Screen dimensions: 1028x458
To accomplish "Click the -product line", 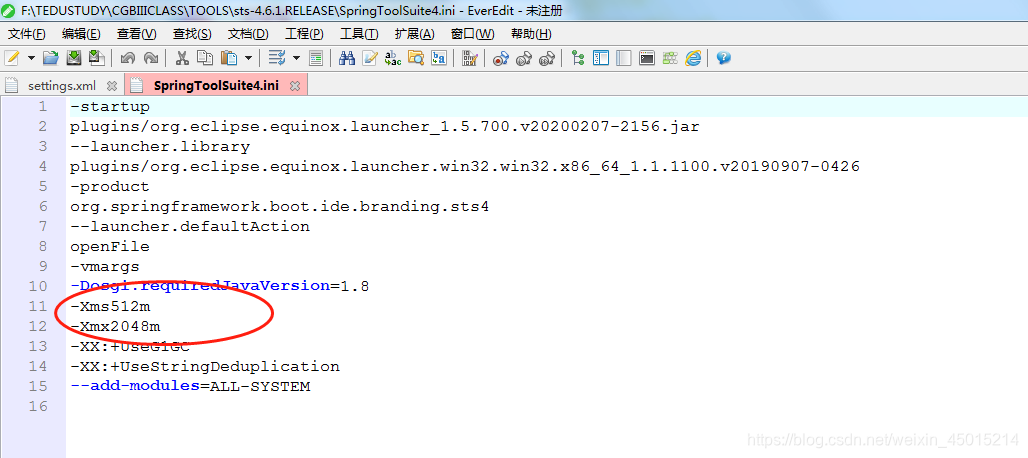I will pyautogui.click(x=110, y=186).
